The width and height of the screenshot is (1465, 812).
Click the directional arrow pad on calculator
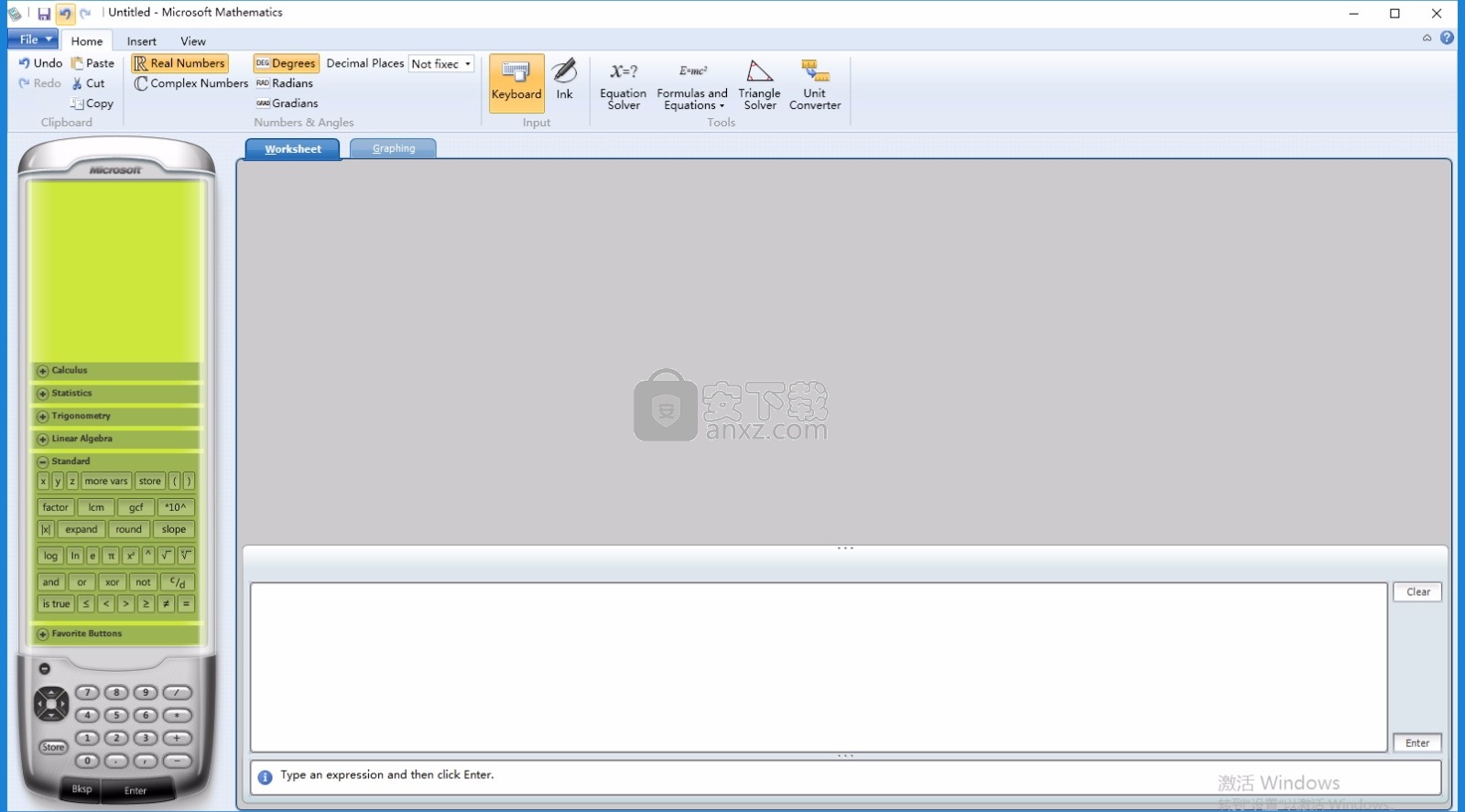point(51,704)
